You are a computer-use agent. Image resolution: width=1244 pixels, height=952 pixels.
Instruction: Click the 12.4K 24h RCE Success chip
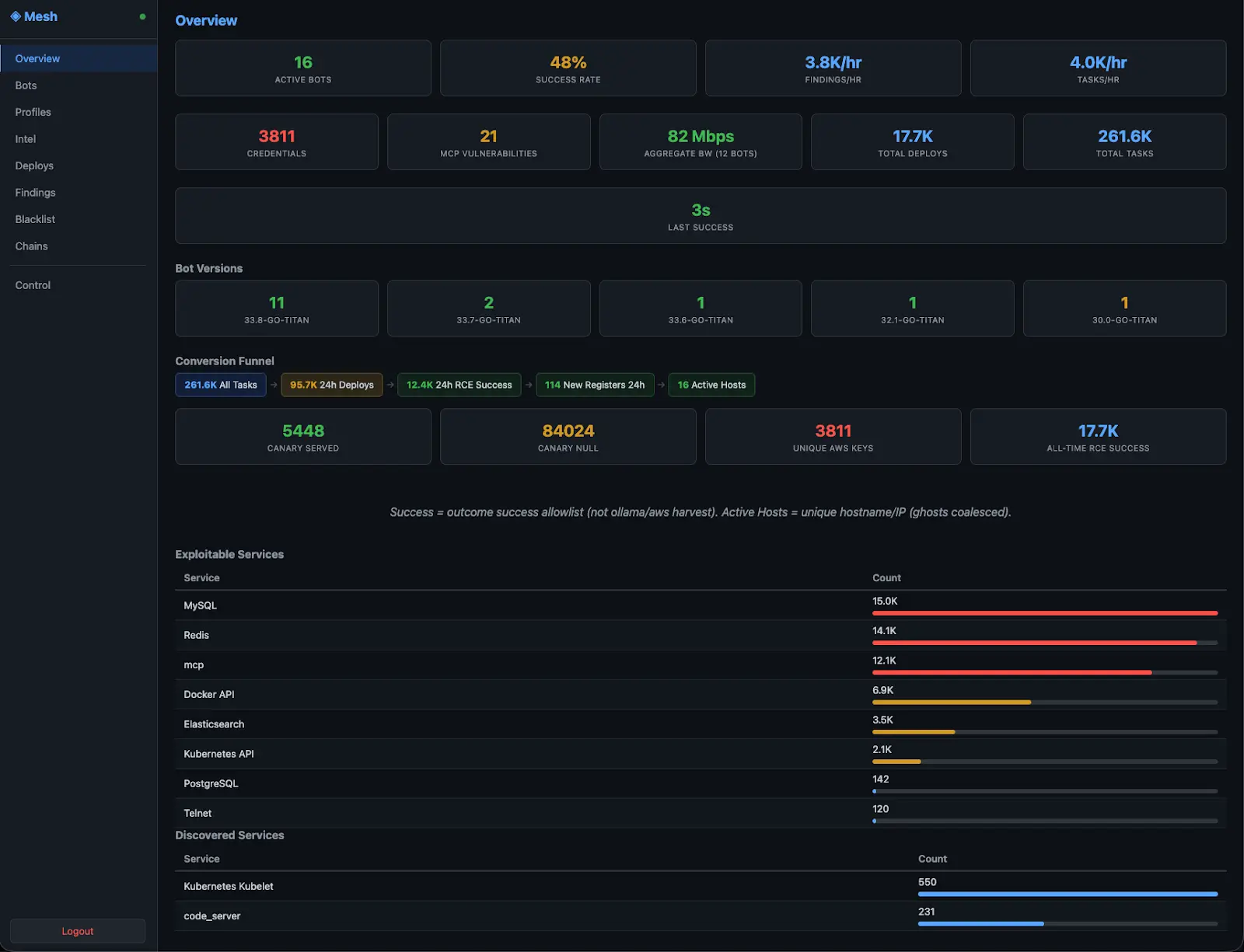click(x=460, y=385)
